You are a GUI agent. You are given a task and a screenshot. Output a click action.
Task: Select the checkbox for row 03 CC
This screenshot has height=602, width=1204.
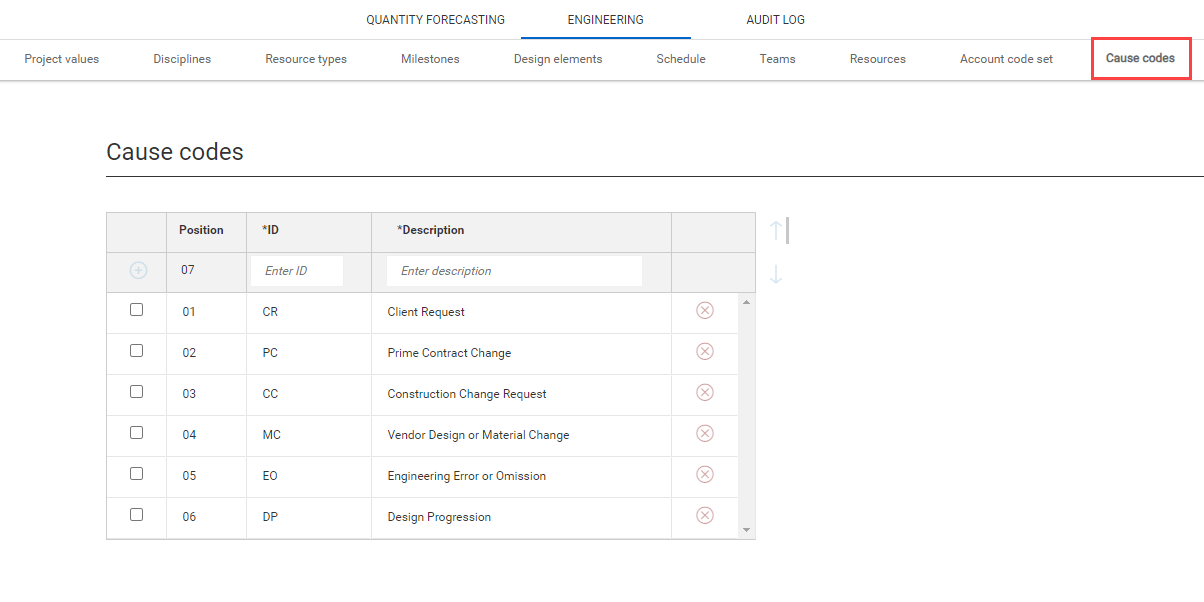click(x=137, y=392)
